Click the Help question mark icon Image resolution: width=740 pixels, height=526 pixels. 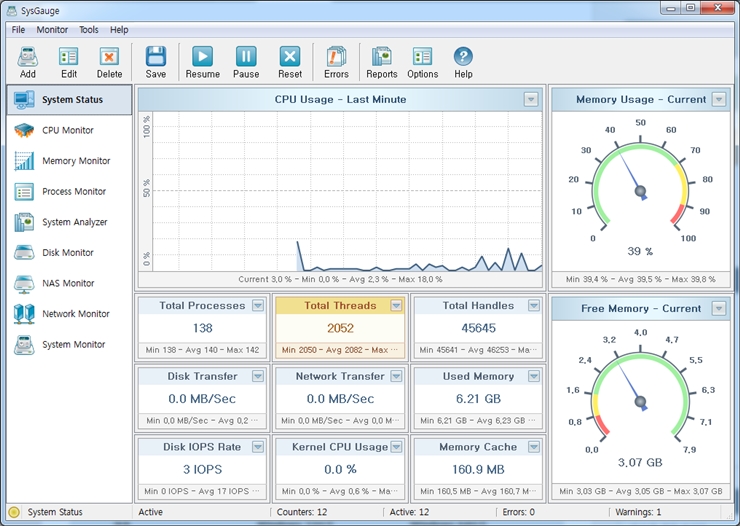click(463, 57)
